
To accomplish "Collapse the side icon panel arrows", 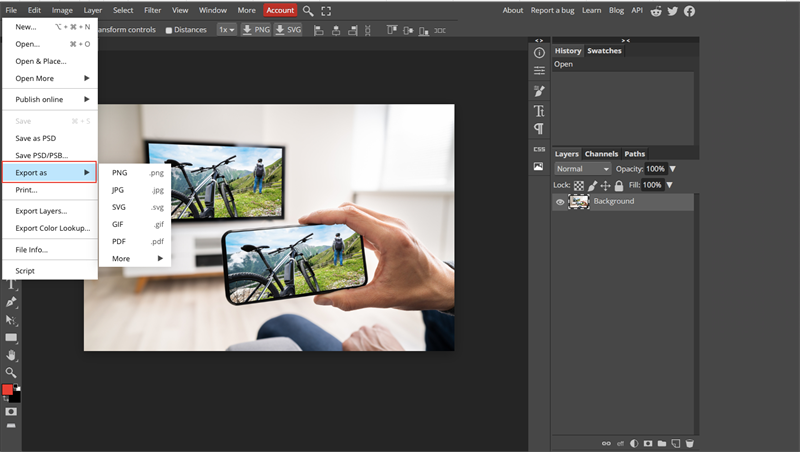I will [x=539, y=40].
